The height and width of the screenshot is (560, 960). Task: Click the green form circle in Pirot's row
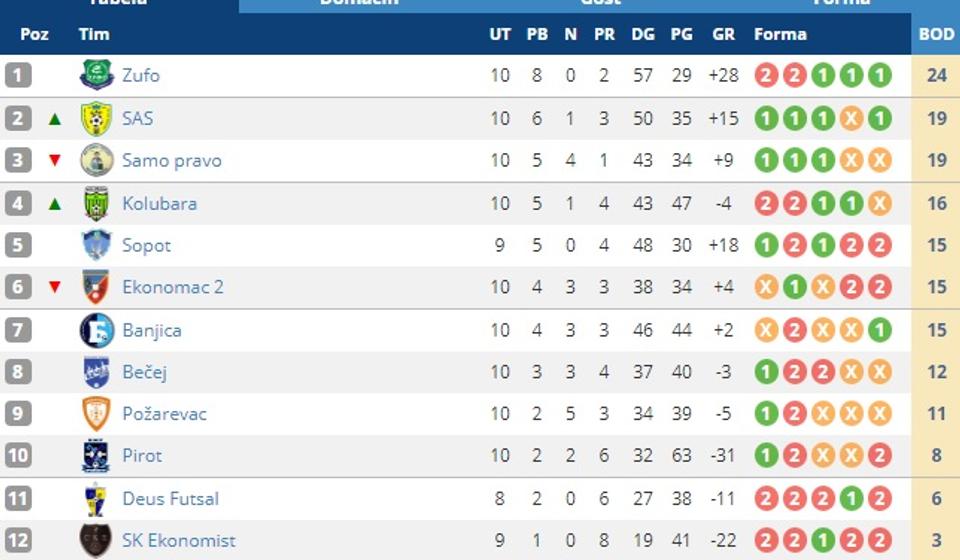click(x=766, y=455)
